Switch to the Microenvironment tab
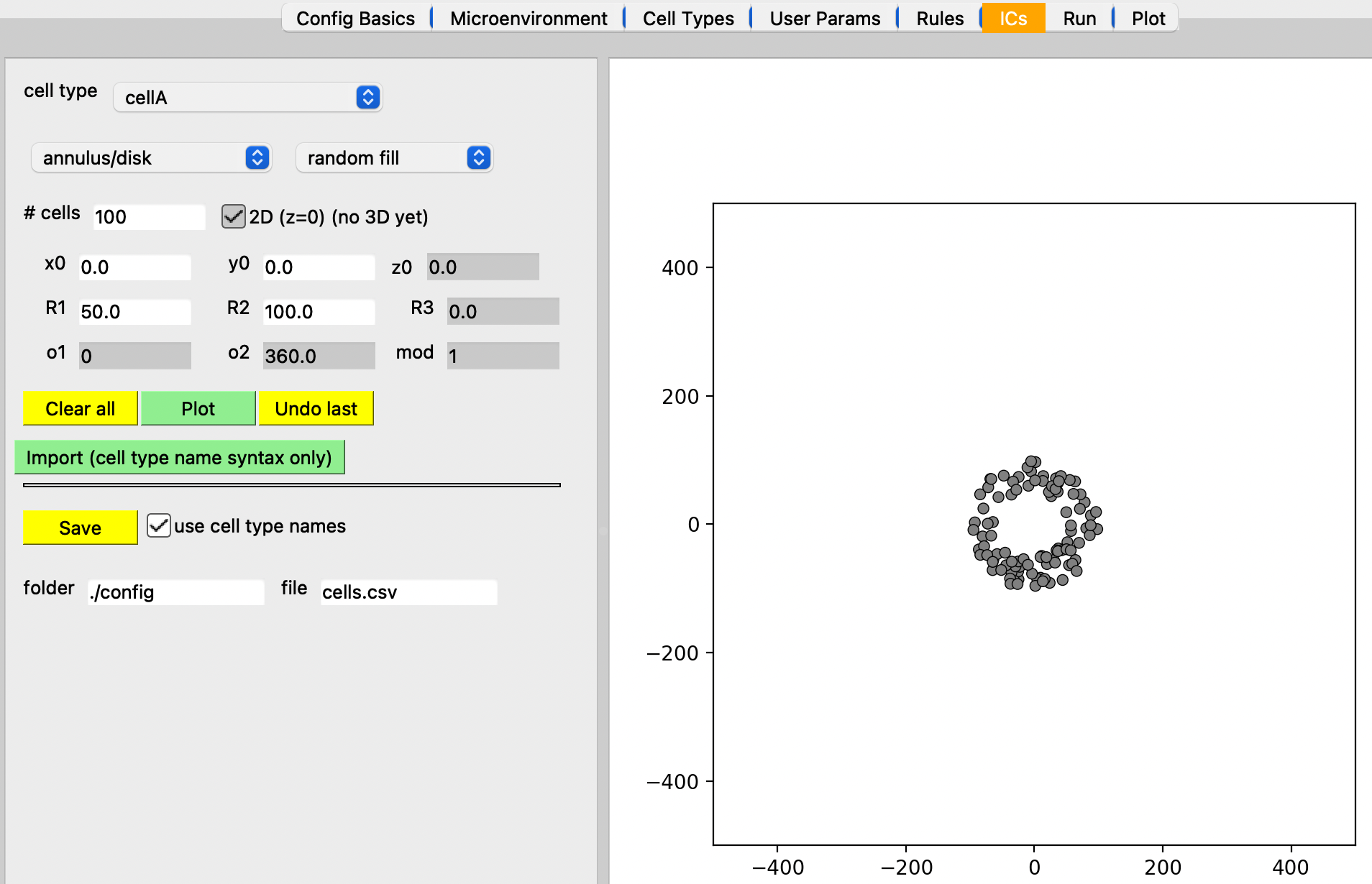Screen dimensions: 1372x884 coord(529,18)
